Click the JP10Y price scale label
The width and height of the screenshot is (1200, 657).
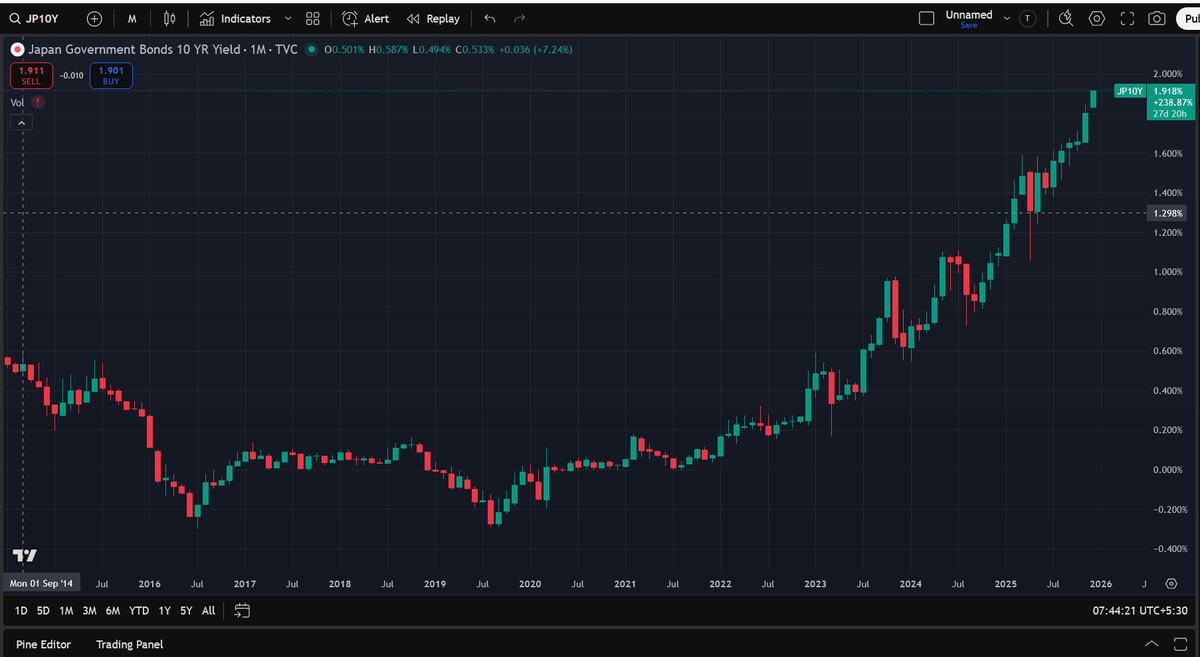coord(1129,91)
